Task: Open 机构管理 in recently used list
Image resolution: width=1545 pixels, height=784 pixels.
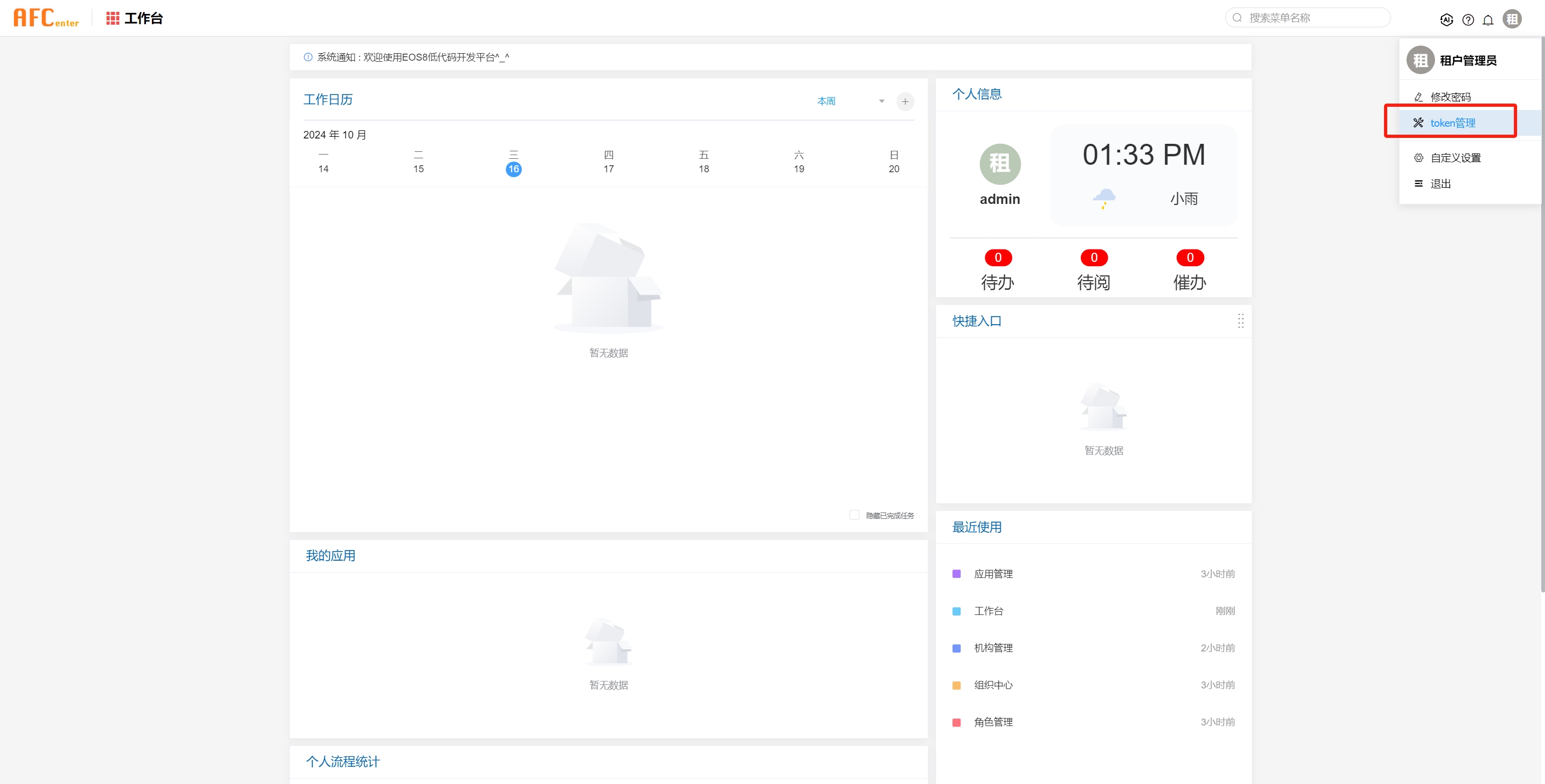Action: point(993,648)
